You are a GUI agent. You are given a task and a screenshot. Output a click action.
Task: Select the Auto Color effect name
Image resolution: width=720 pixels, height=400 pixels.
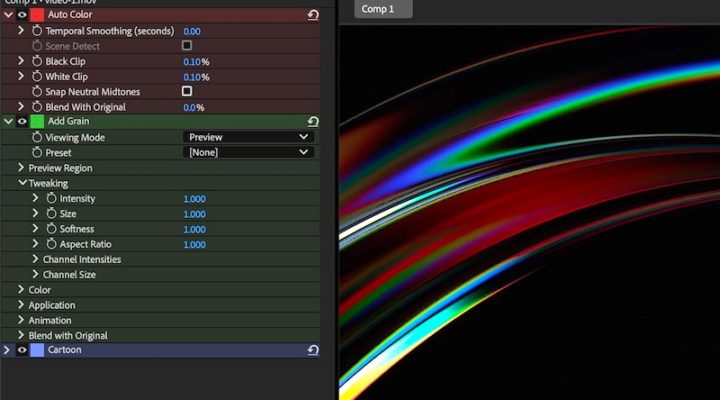(x=70, y=15)
